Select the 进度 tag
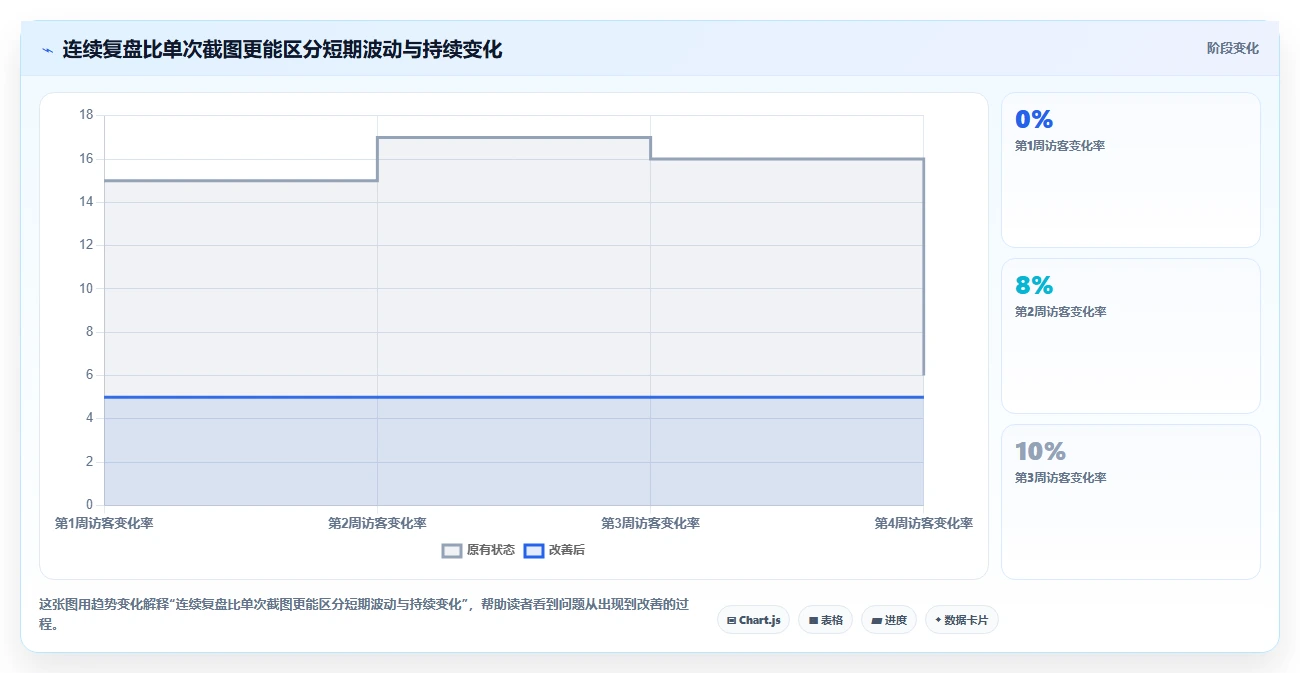 coord(888,620)
